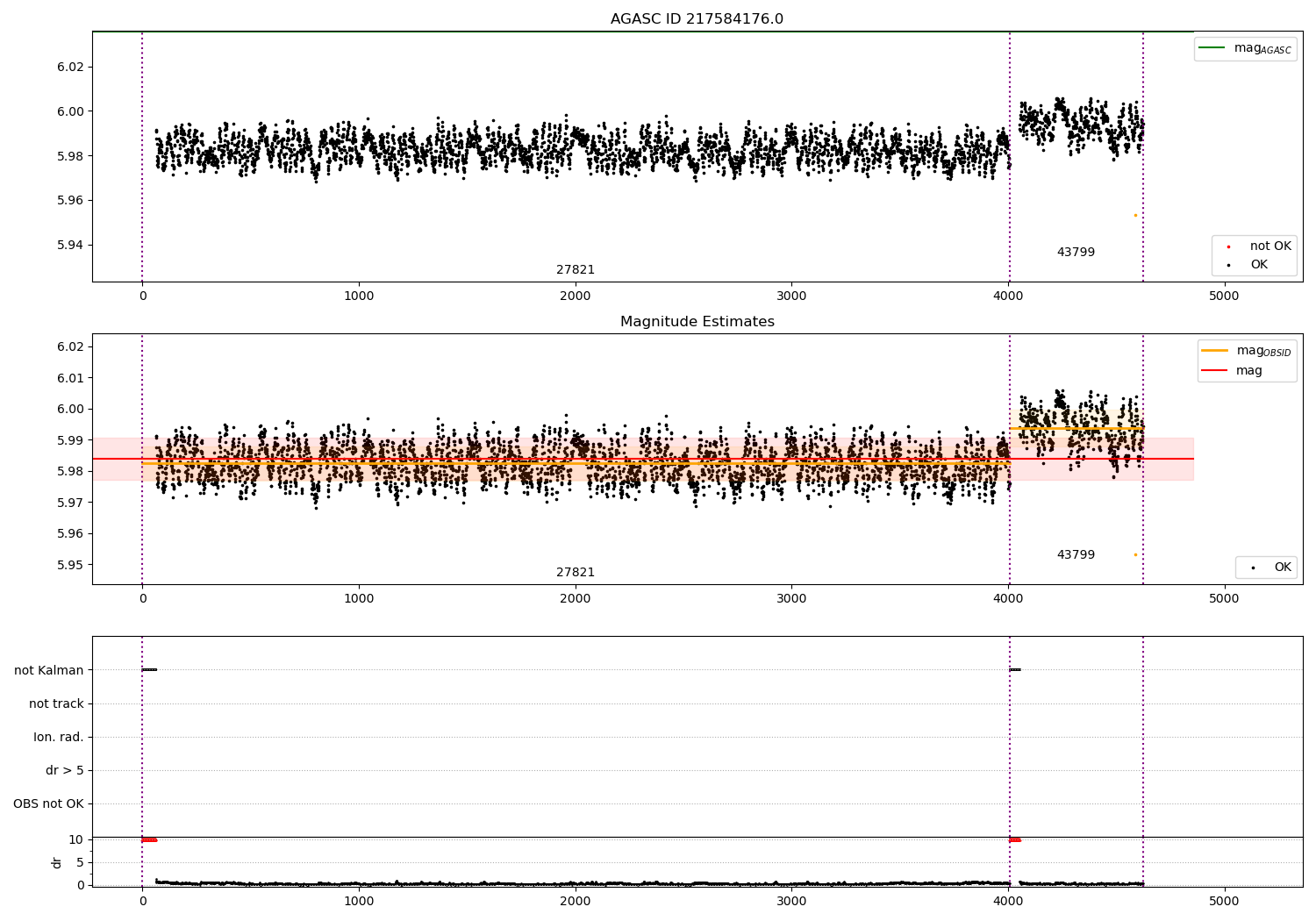Click the 3000 x-tick in Magnitude Estimates plot
This screenshot has height=921, width=1316.
coord(791,599)
